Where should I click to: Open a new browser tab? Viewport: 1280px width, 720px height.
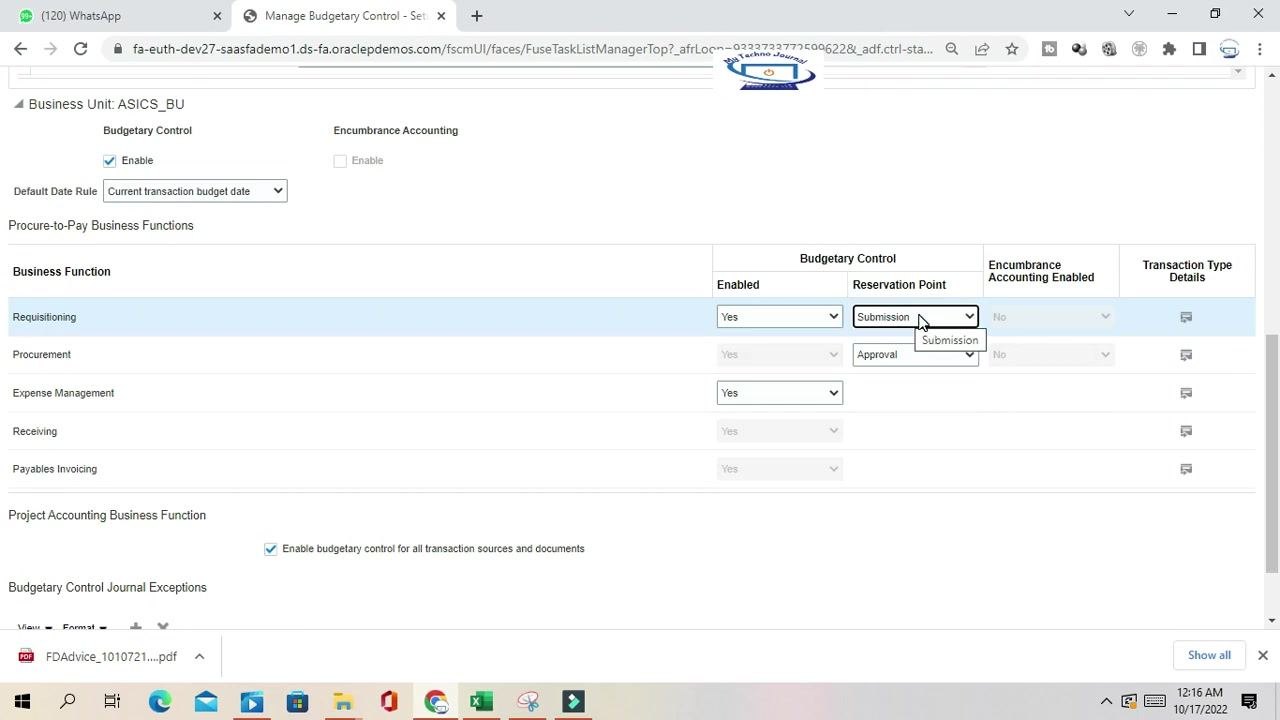pos(477,15)
